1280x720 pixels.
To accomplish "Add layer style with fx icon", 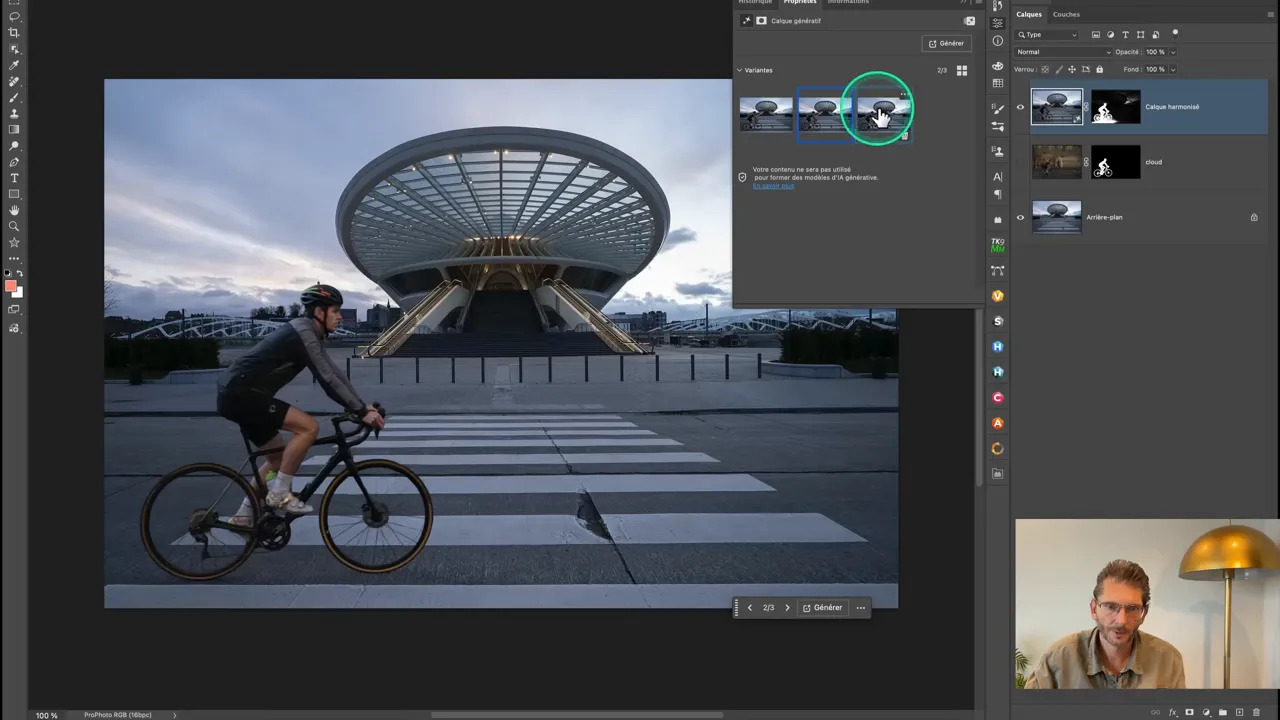I will (x=1173, y=712).
